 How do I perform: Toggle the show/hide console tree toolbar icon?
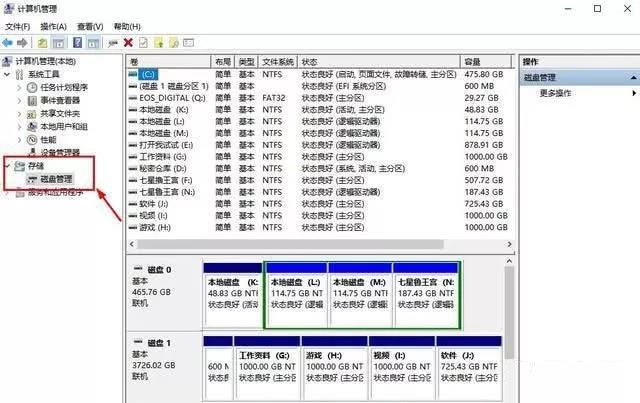pos(59,42)
